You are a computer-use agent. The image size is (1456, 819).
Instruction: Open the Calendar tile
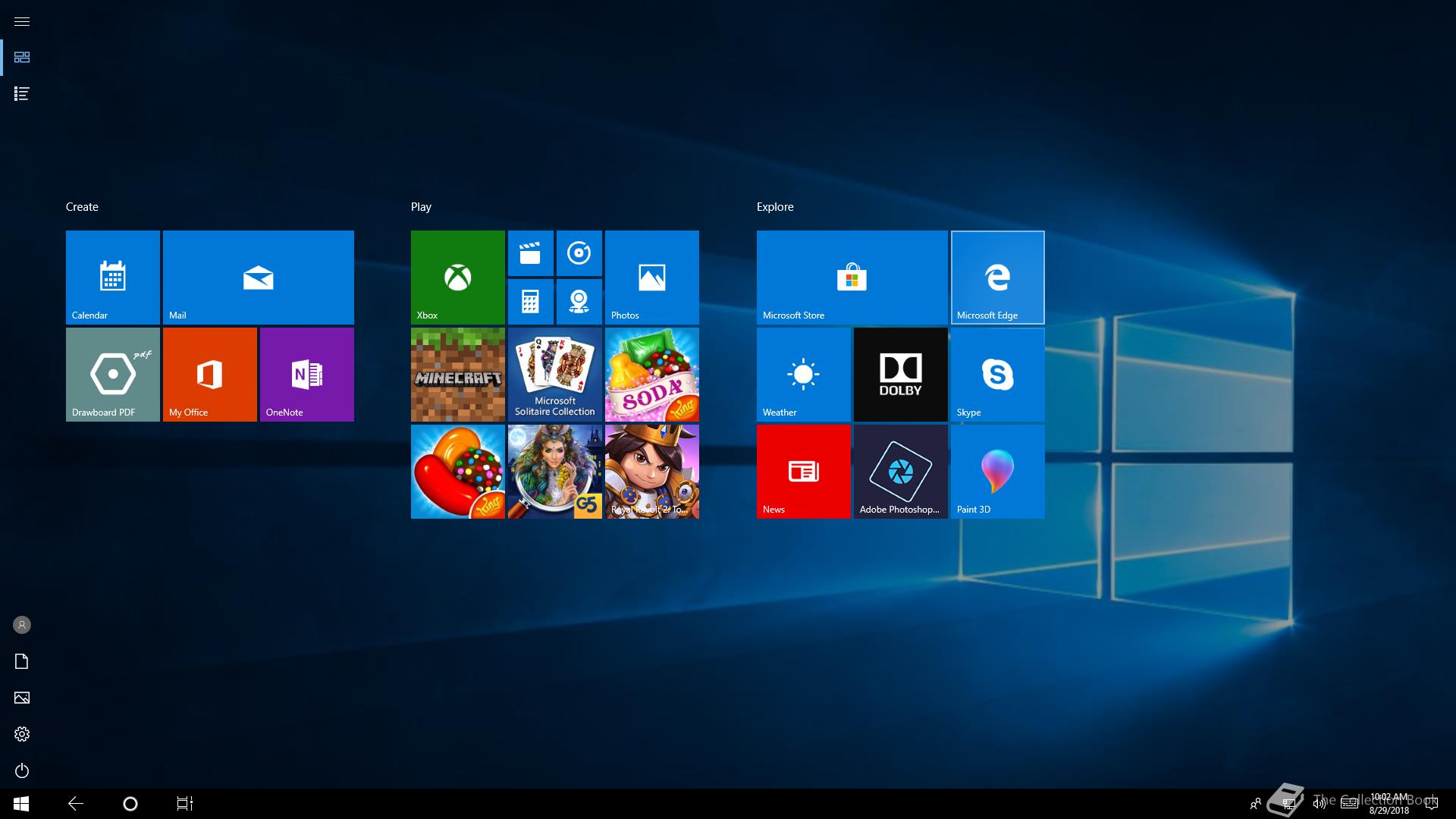click(x=113, y=278)
